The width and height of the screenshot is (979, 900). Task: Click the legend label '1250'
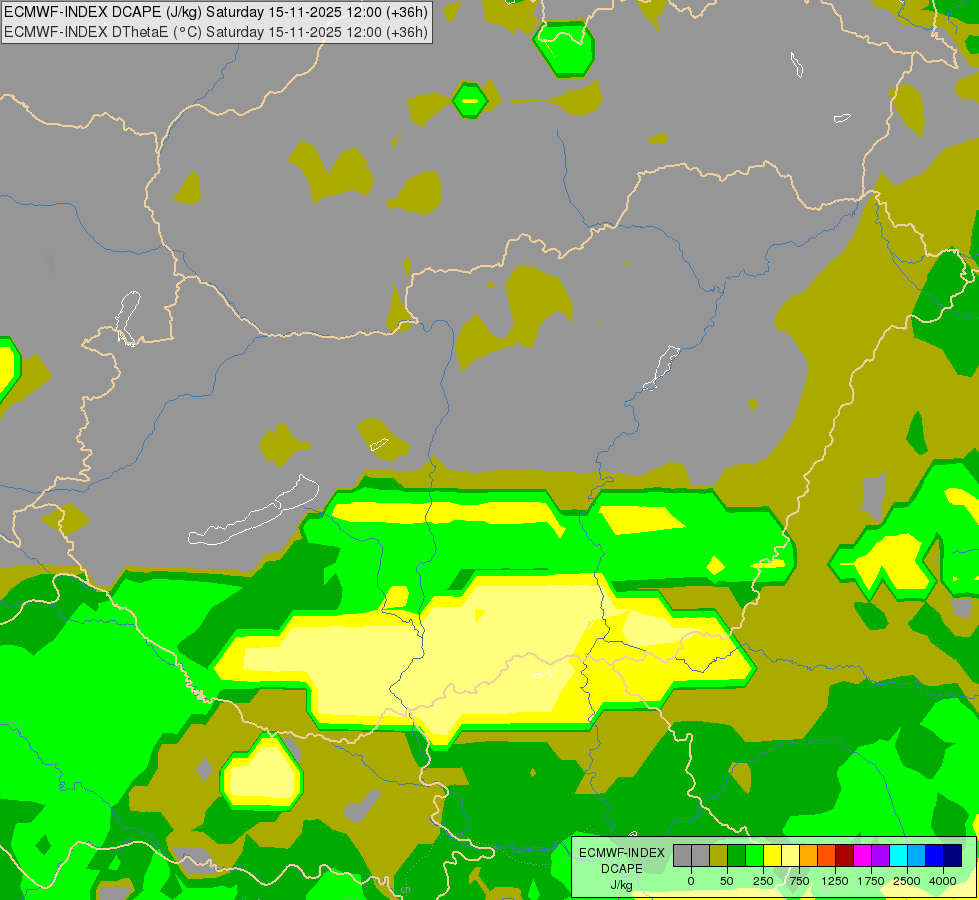pos(835,881)
